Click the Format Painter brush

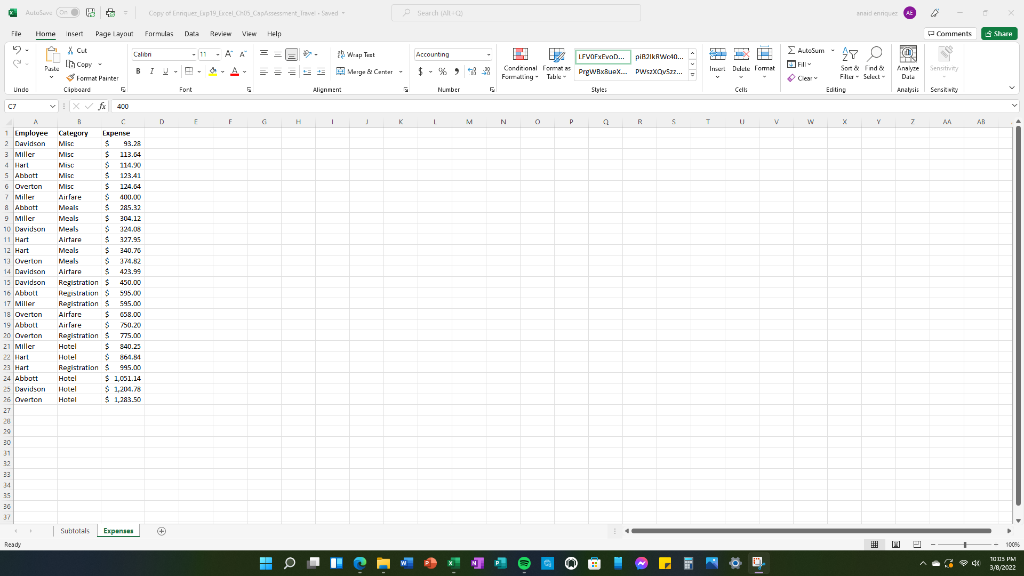click(x=71, y=78)
